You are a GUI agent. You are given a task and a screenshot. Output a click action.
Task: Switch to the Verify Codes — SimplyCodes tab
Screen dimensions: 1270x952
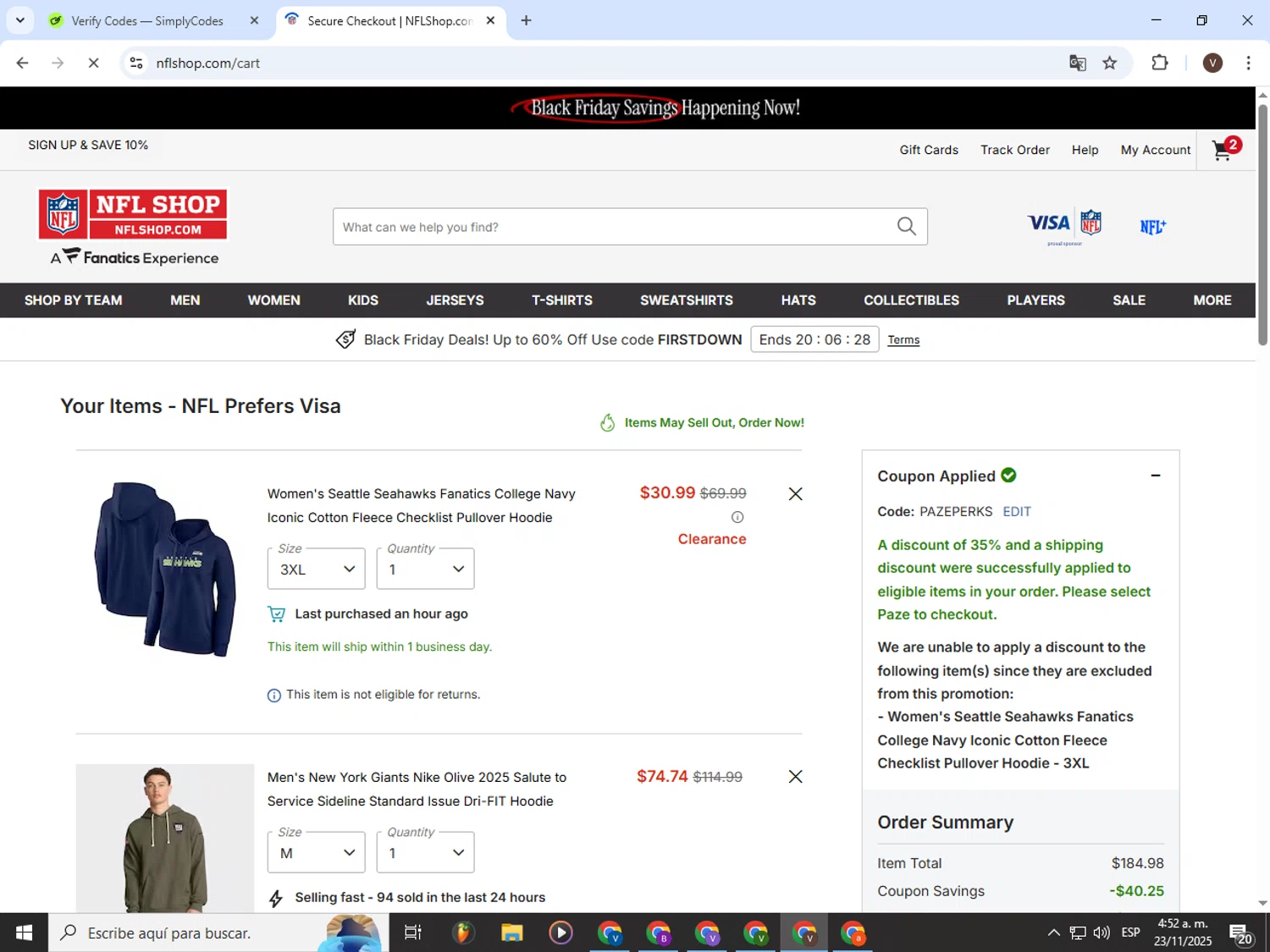tap(147, 20)
